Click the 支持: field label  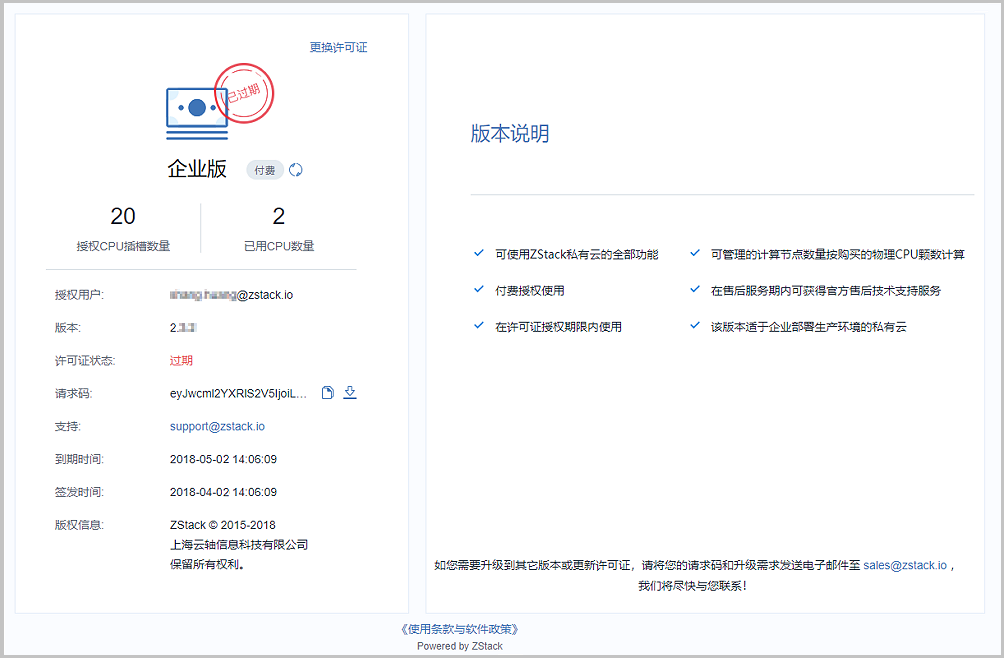68,426
